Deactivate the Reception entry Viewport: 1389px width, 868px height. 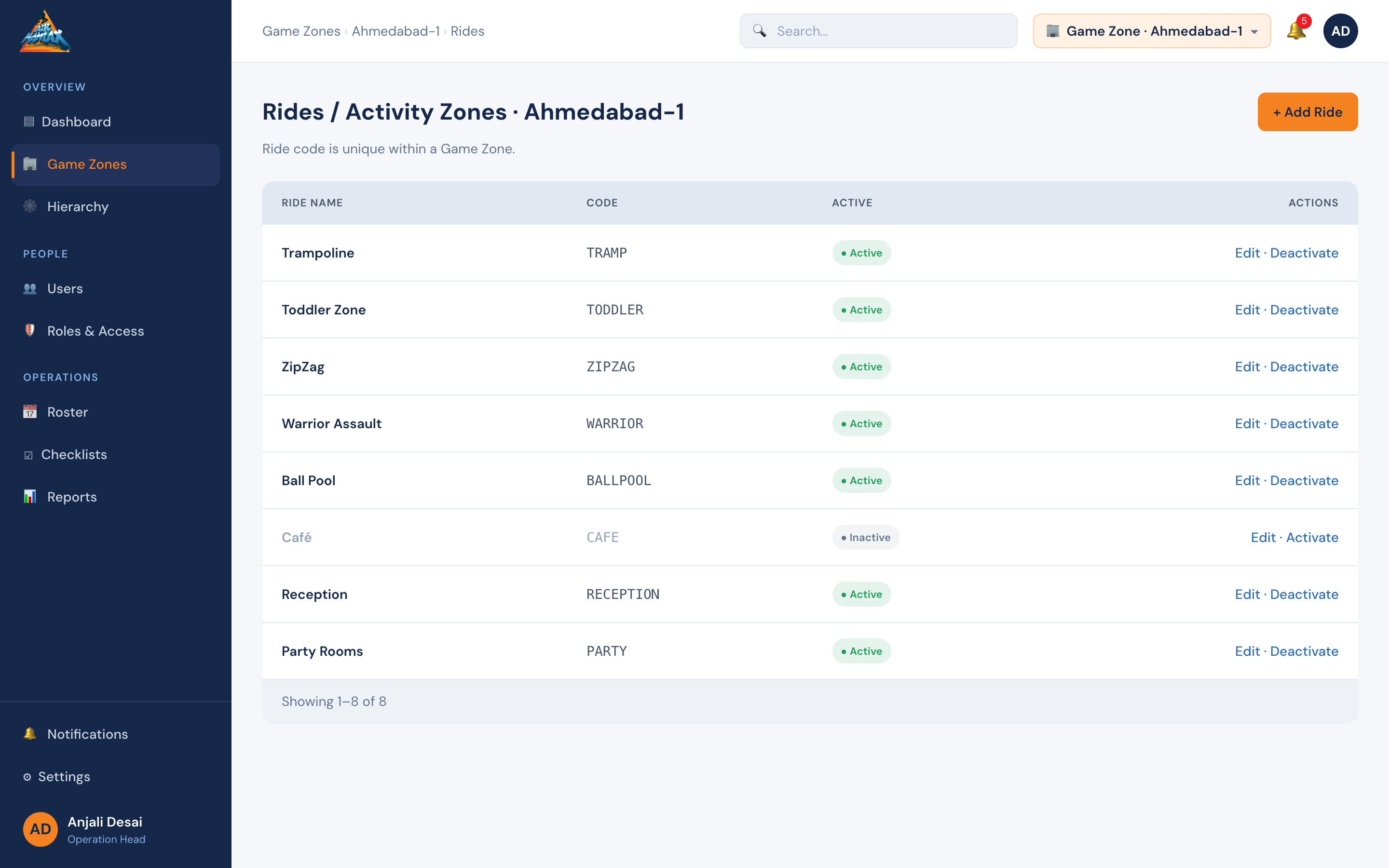click(1304, 594)
